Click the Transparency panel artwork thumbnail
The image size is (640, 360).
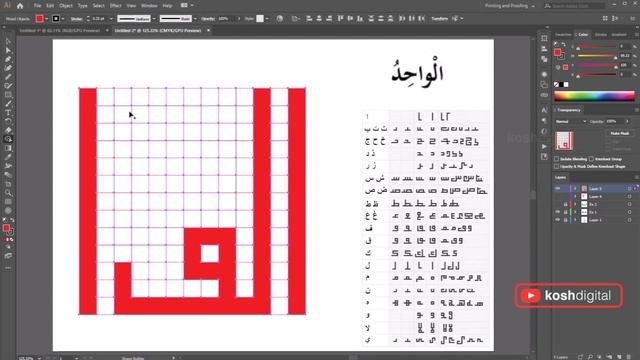[564, 141]
